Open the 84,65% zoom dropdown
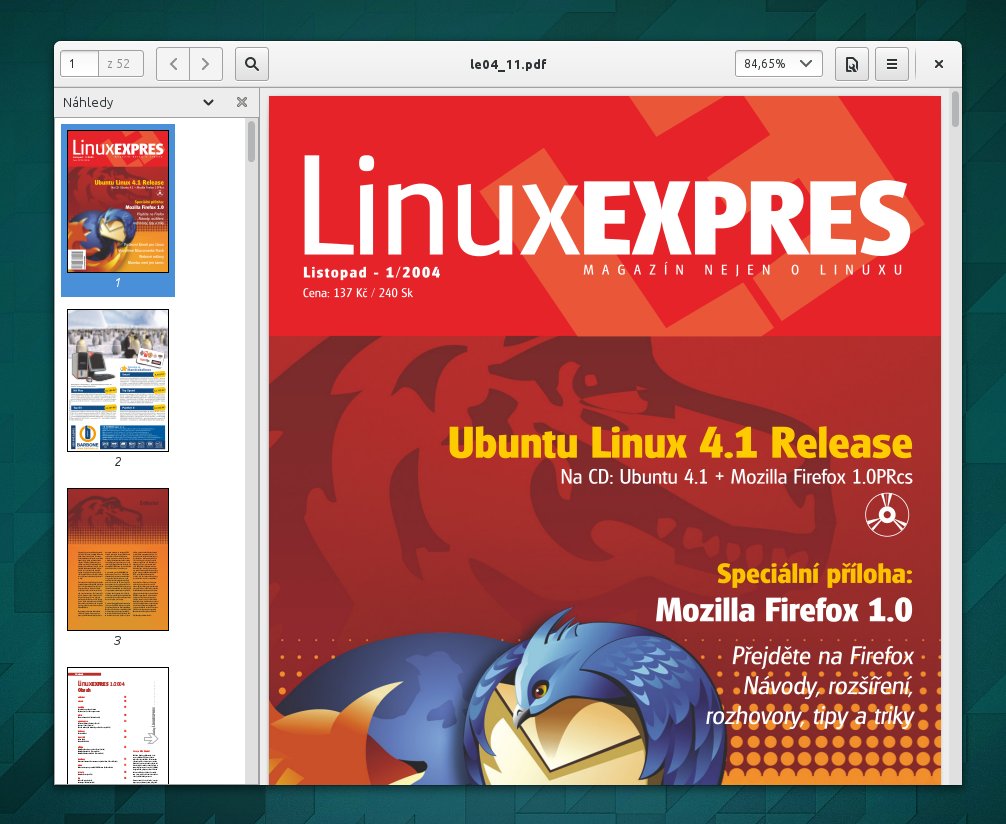 pyautogui.click(x=779, y=64)
